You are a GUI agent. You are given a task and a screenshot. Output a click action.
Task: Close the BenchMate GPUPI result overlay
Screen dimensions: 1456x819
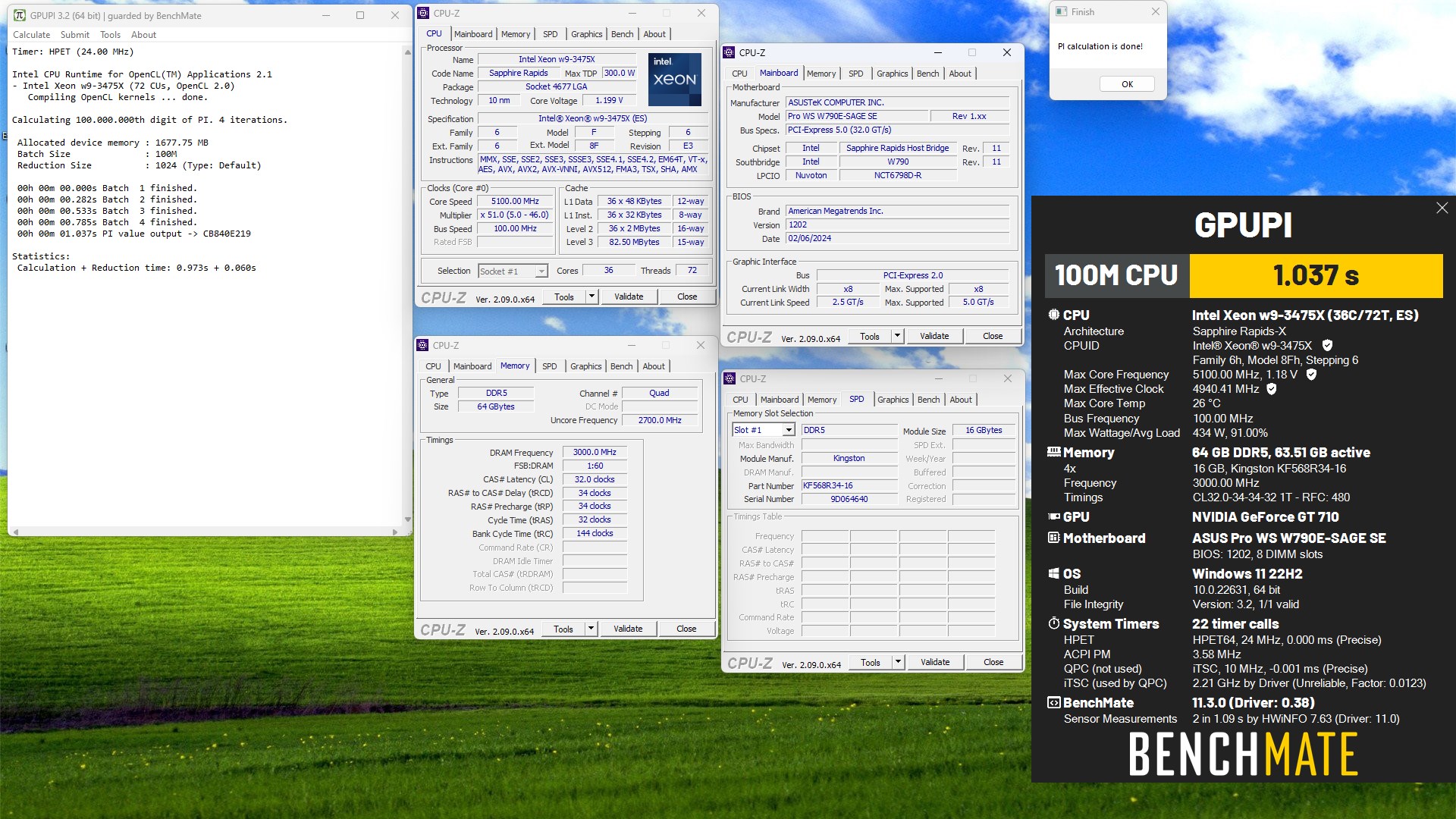tap(1442, 208)
